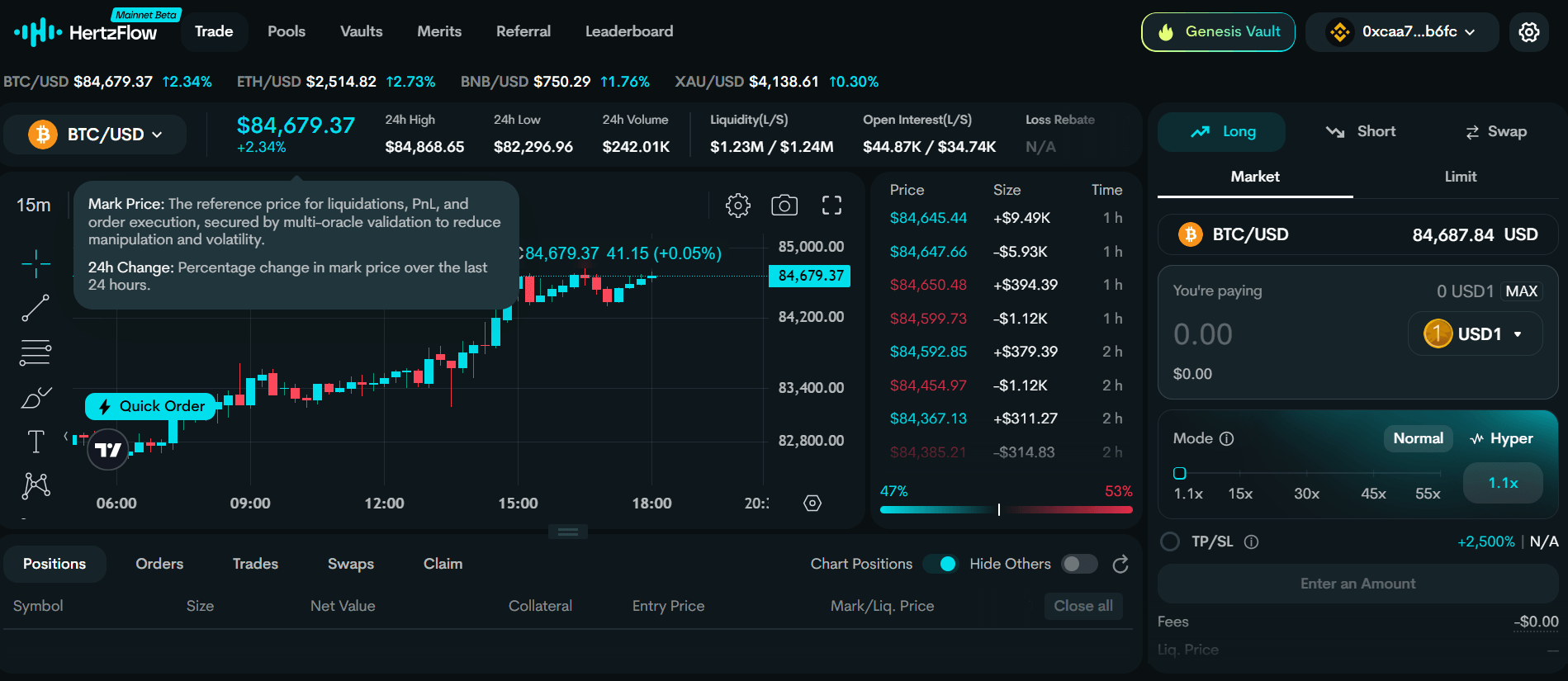This screenshot has width=1568, height=681.
Task: Edit the 1.1x leverage value box
Action: click(x=1503, y=483)
